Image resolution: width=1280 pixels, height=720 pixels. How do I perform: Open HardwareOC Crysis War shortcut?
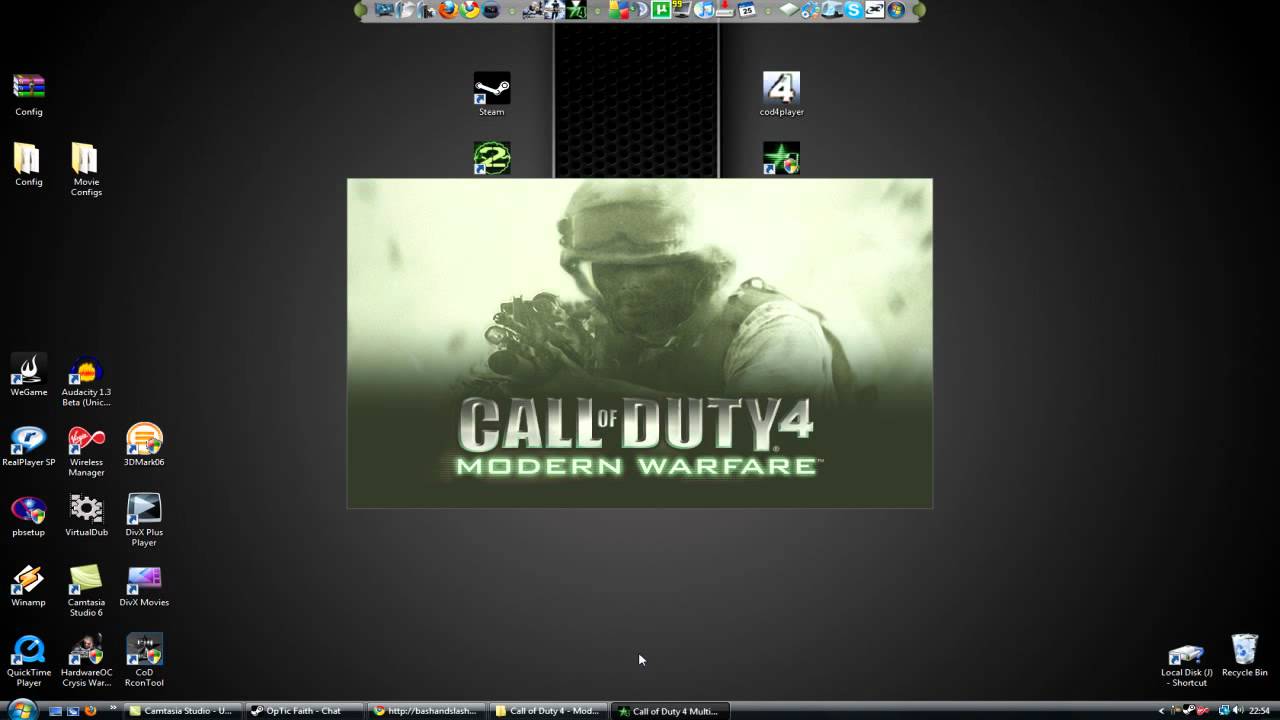(86, 660)
